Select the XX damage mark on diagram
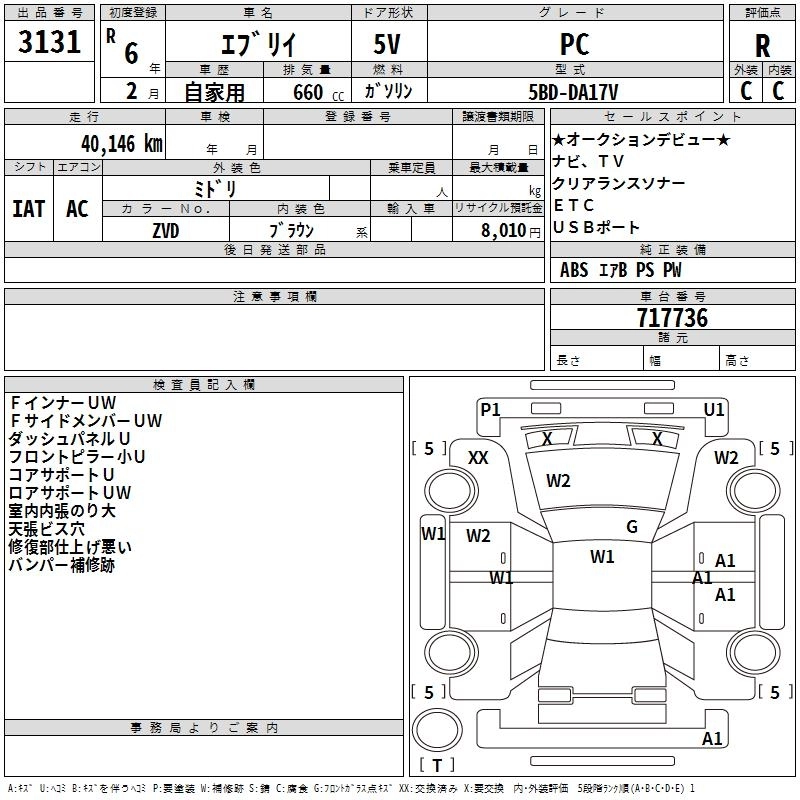 479,457
